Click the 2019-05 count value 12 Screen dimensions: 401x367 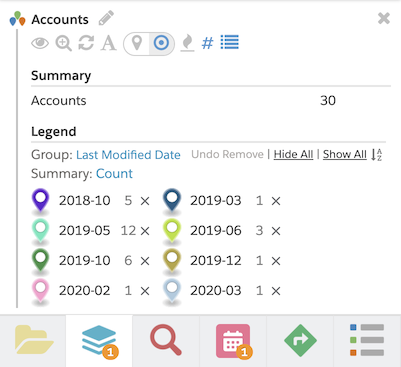coord(128,231)
